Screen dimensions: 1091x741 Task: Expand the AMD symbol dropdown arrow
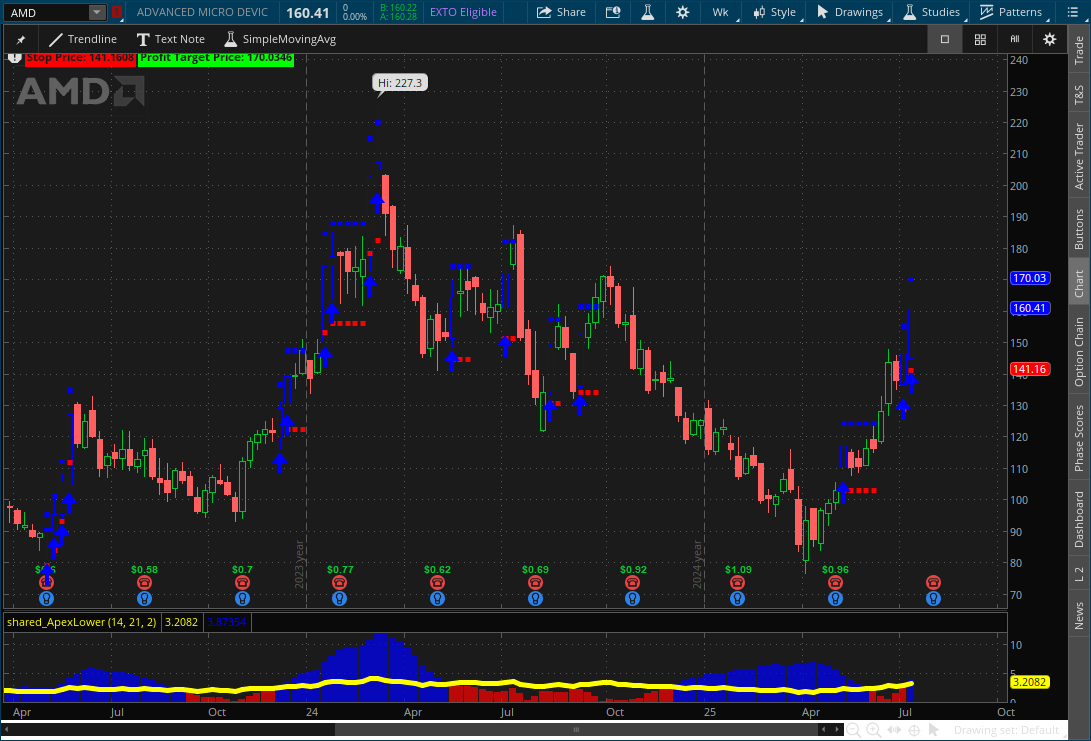tap(97, 12)
